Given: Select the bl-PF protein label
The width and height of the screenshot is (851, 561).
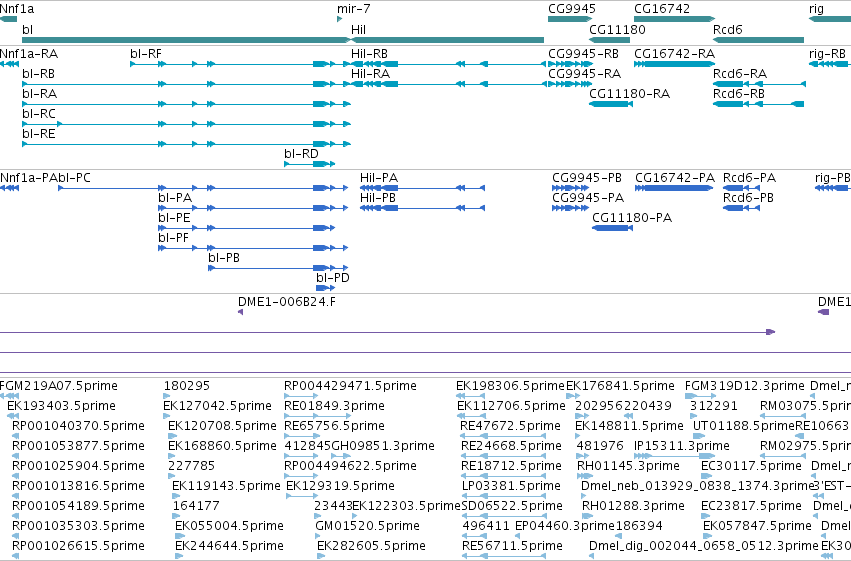Looking at the screenshot, I should point(174,238).
